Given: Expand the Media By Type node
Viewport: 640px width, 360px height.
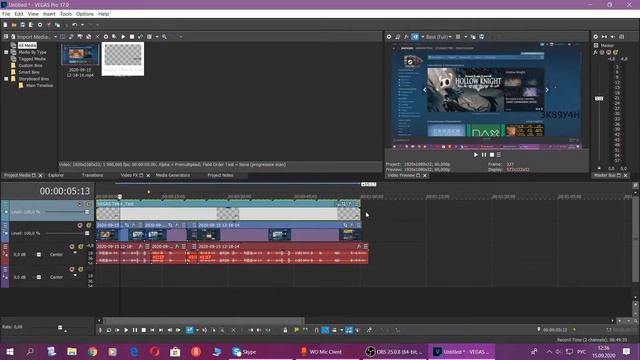Looking at the screenshot, I should click(6, 52).
